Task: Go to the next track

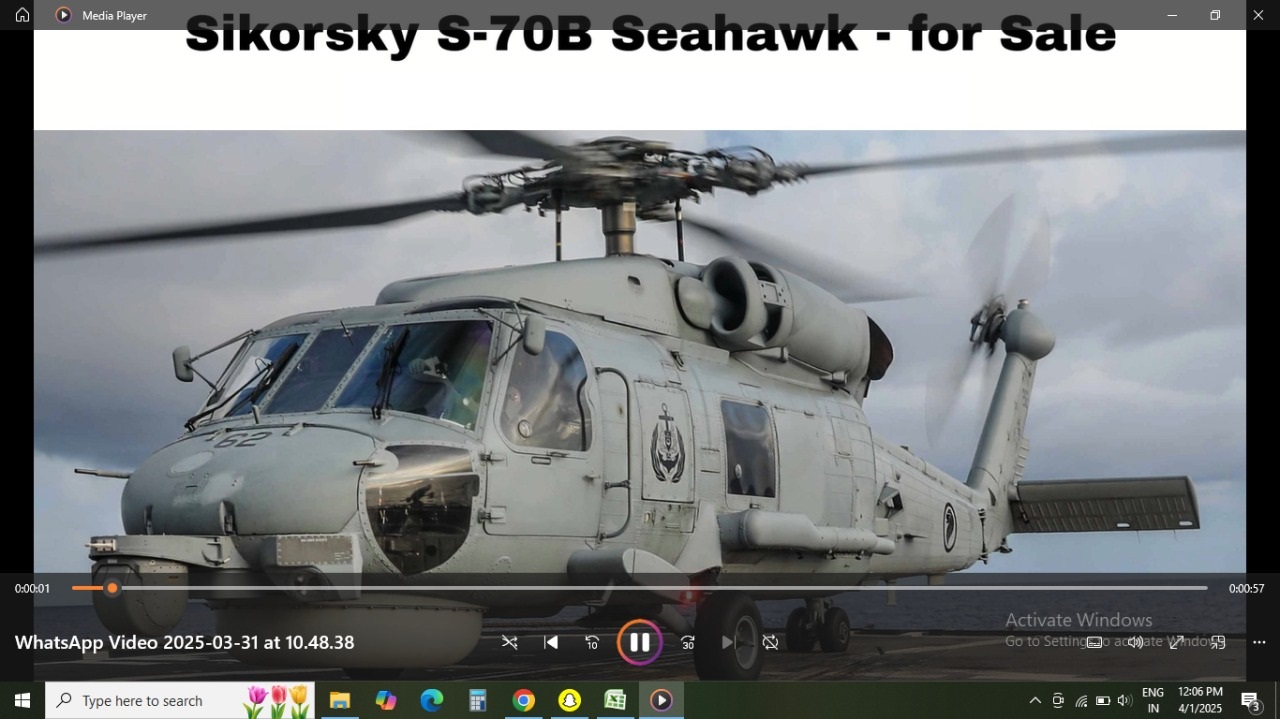Action: coord(729,642)
